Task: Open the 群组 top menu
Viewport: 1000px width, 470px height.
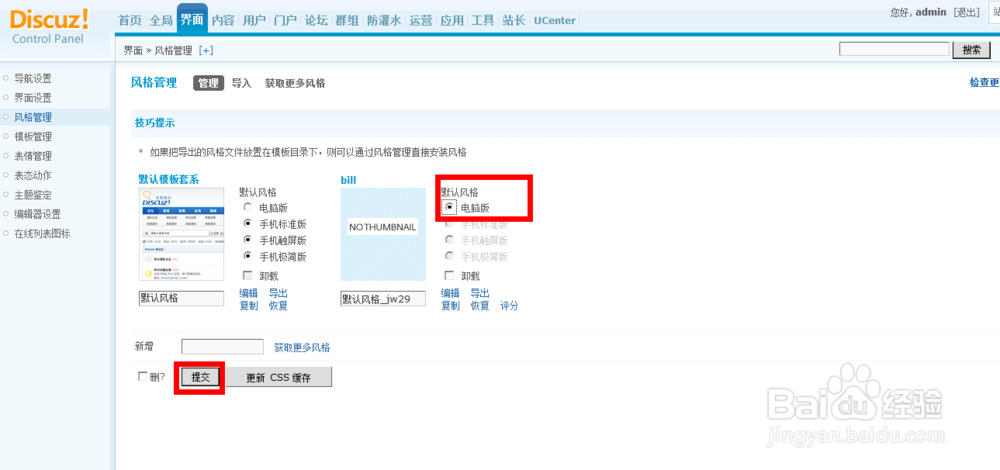Action: pyautogui.click(x=347, y=20)
